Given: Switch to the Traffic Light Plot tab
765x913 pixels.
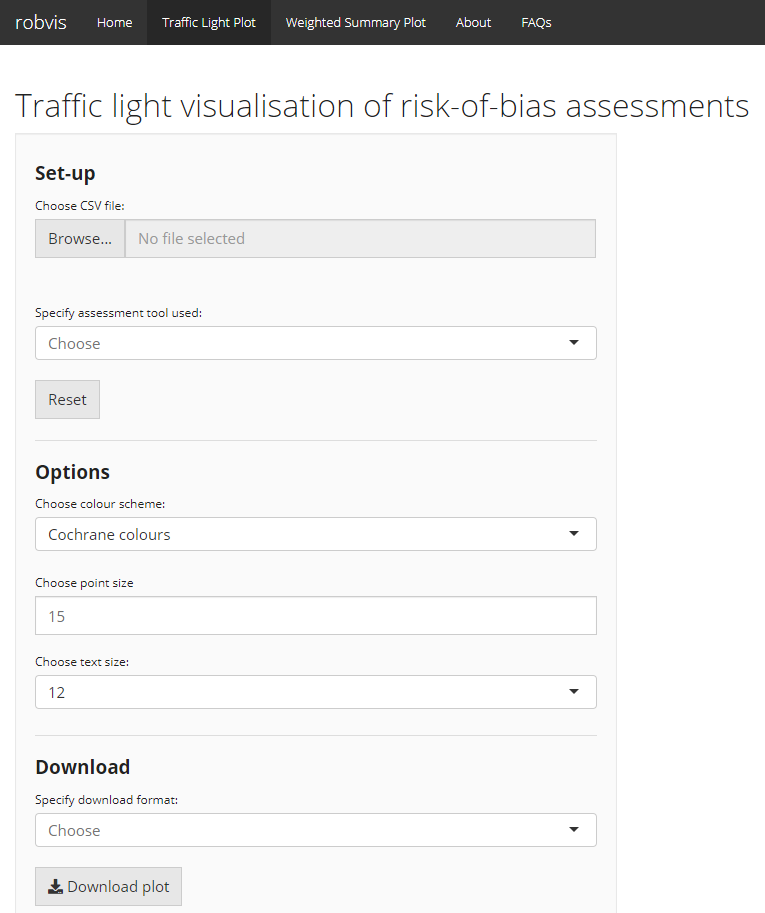Looking at the screenshot, I should 209,22.
